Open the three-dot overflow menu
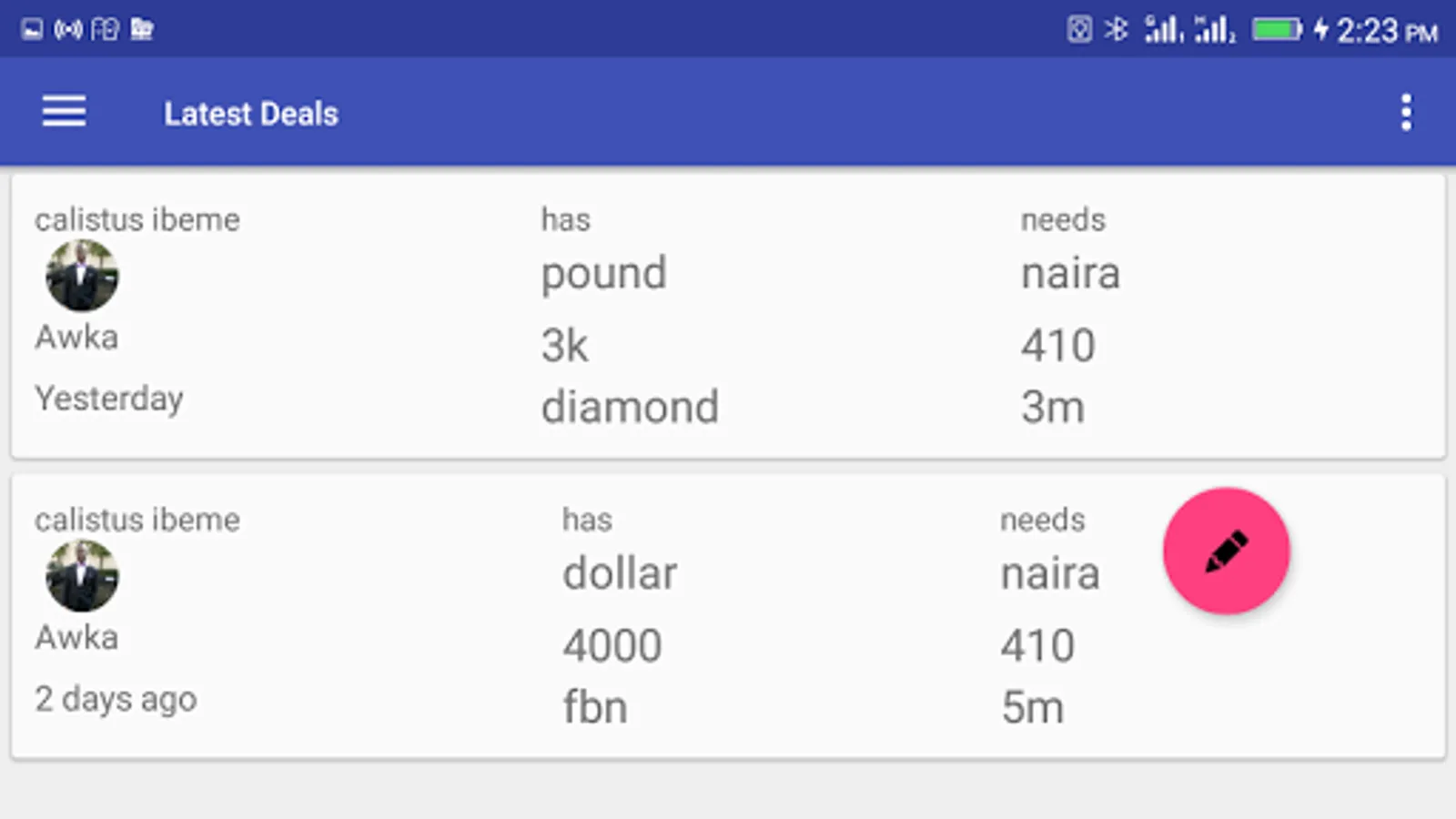 point(1406,113)
